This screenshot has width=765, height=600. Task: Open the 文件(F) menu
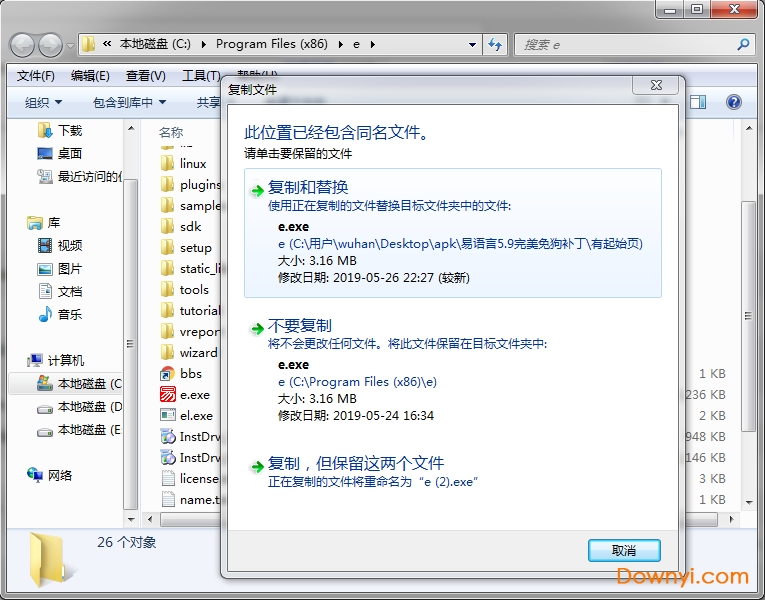pos(35,76)
